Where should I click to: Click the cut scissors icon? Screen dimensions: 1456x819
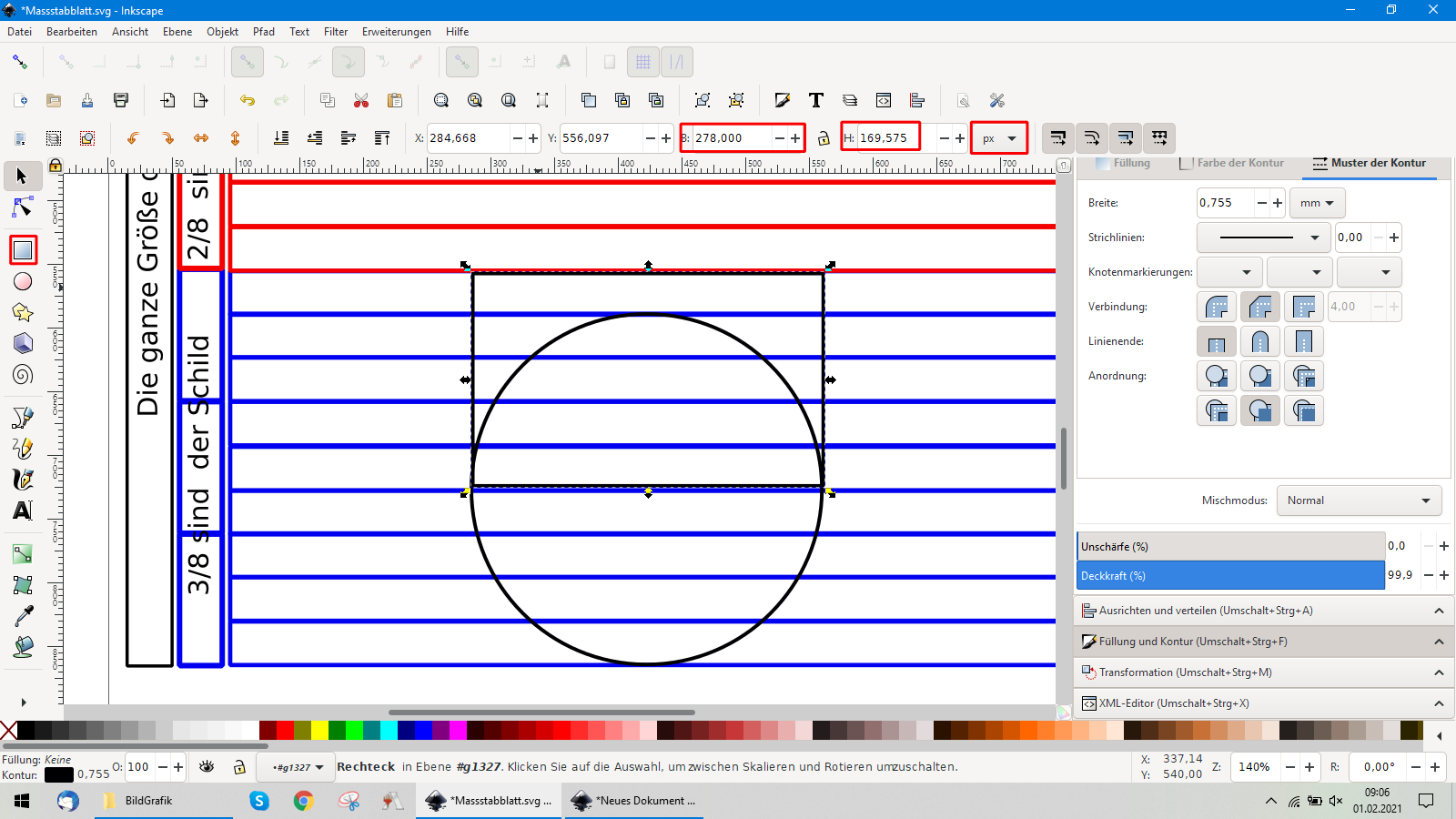(x=361, y=100)
